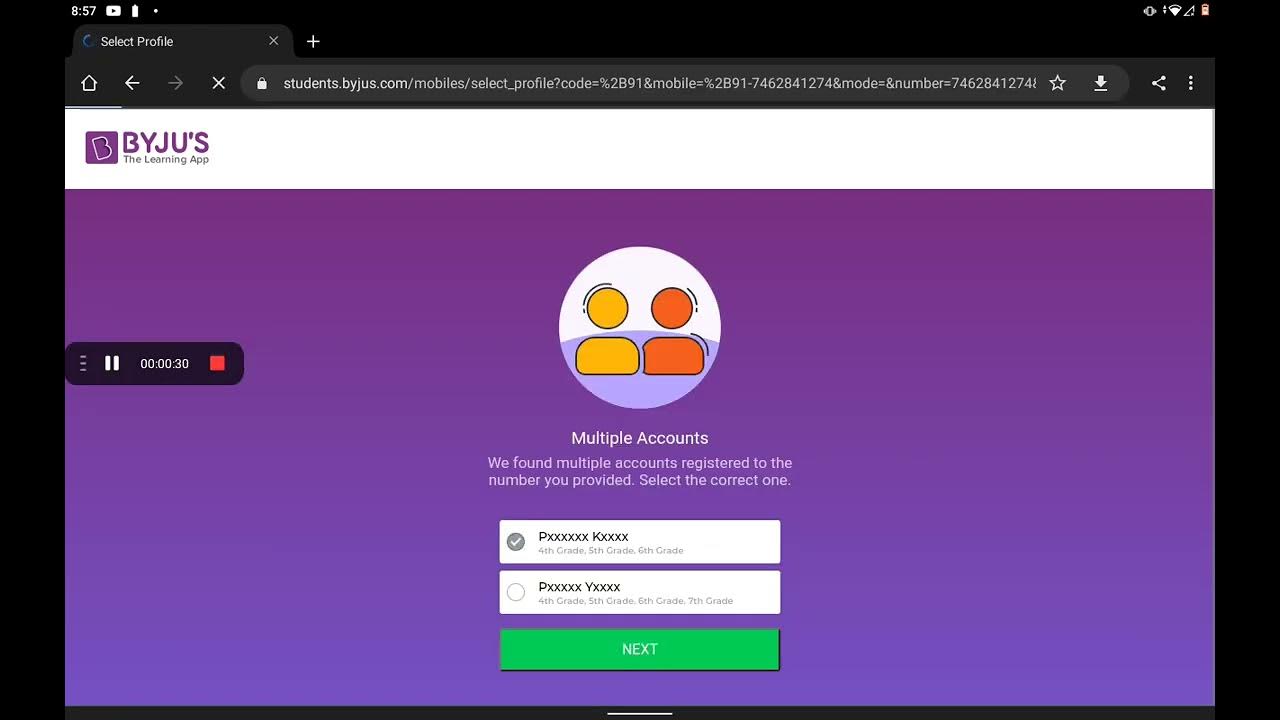Click the greyed forward arrow

(175, 83)
